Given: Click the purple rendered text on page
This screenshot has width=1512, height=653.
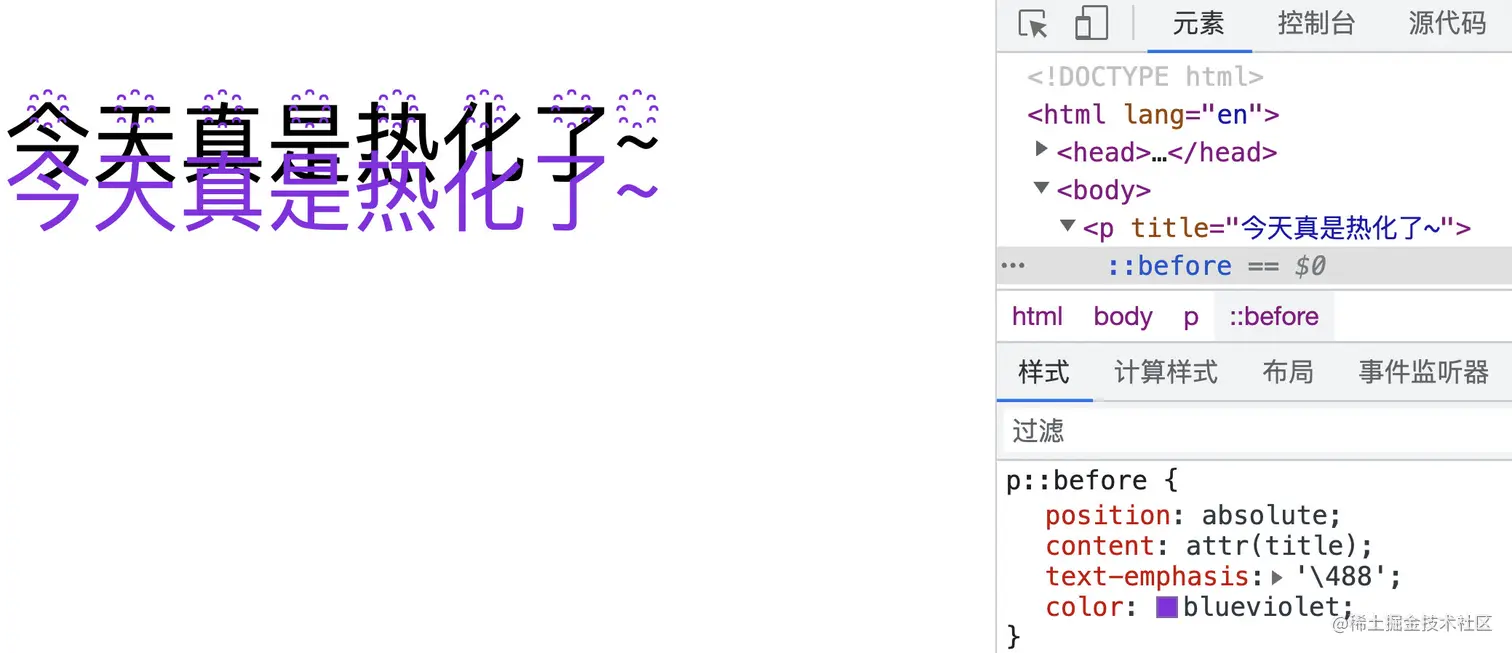Looking at the screenshot, I should point(333,190).
